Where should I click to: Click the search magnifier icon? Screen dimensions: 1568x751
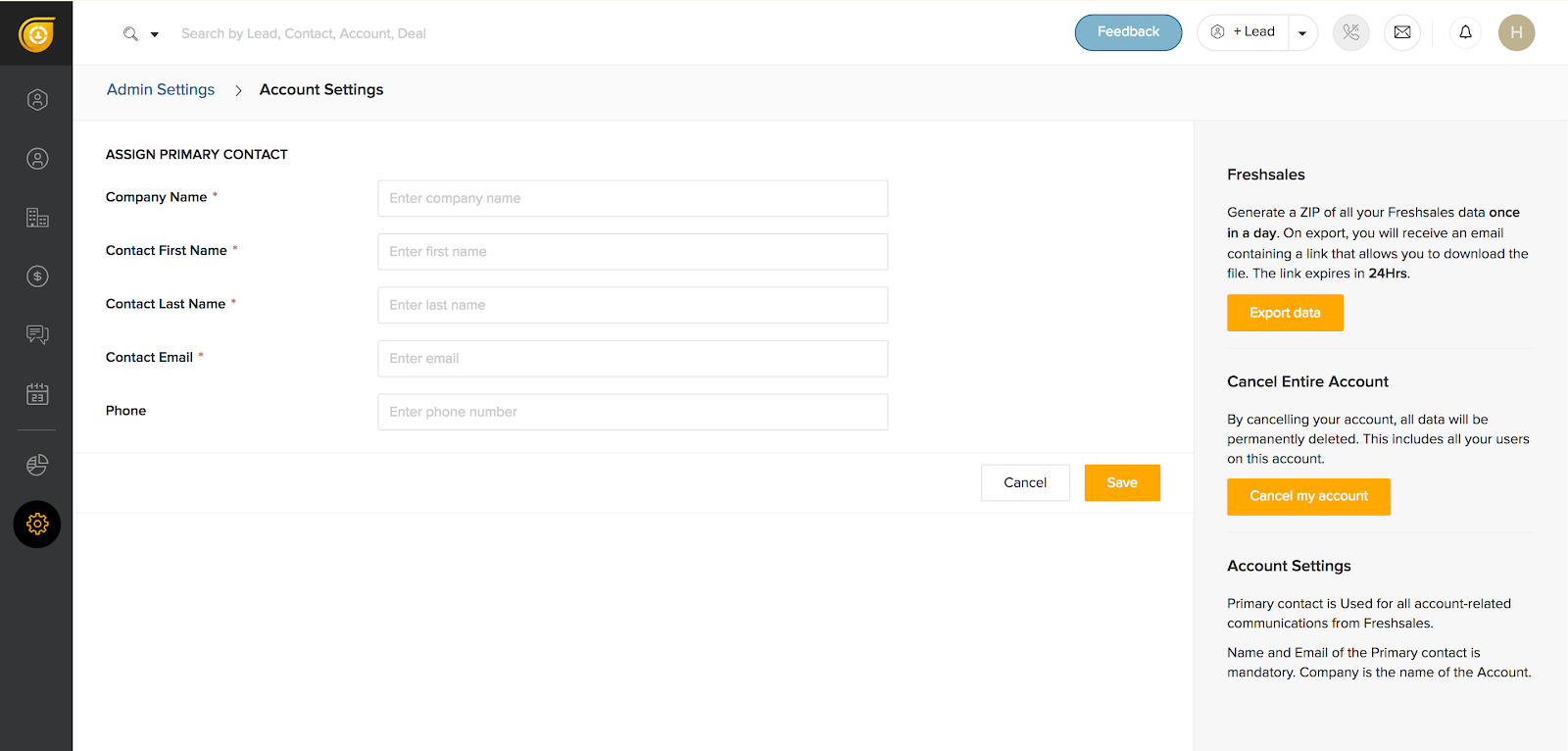[x=130, y=33]
